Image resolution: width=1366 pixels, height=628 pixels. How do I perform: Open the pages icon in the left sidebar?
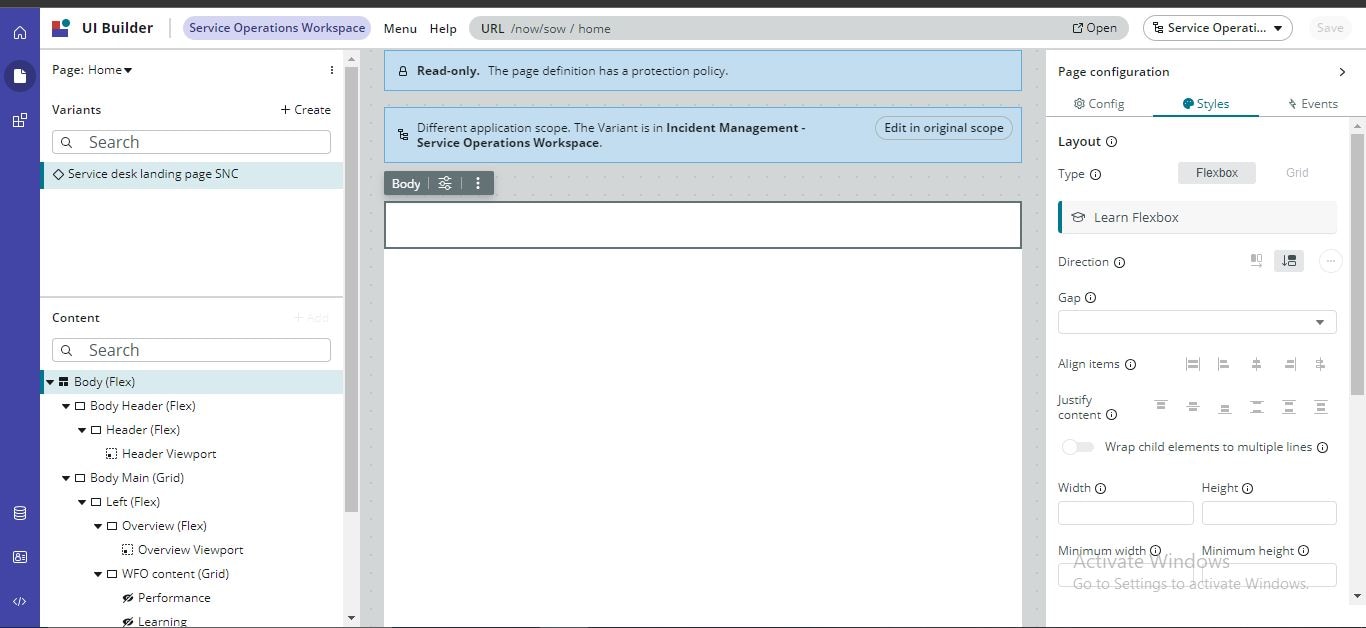point(20,76)
